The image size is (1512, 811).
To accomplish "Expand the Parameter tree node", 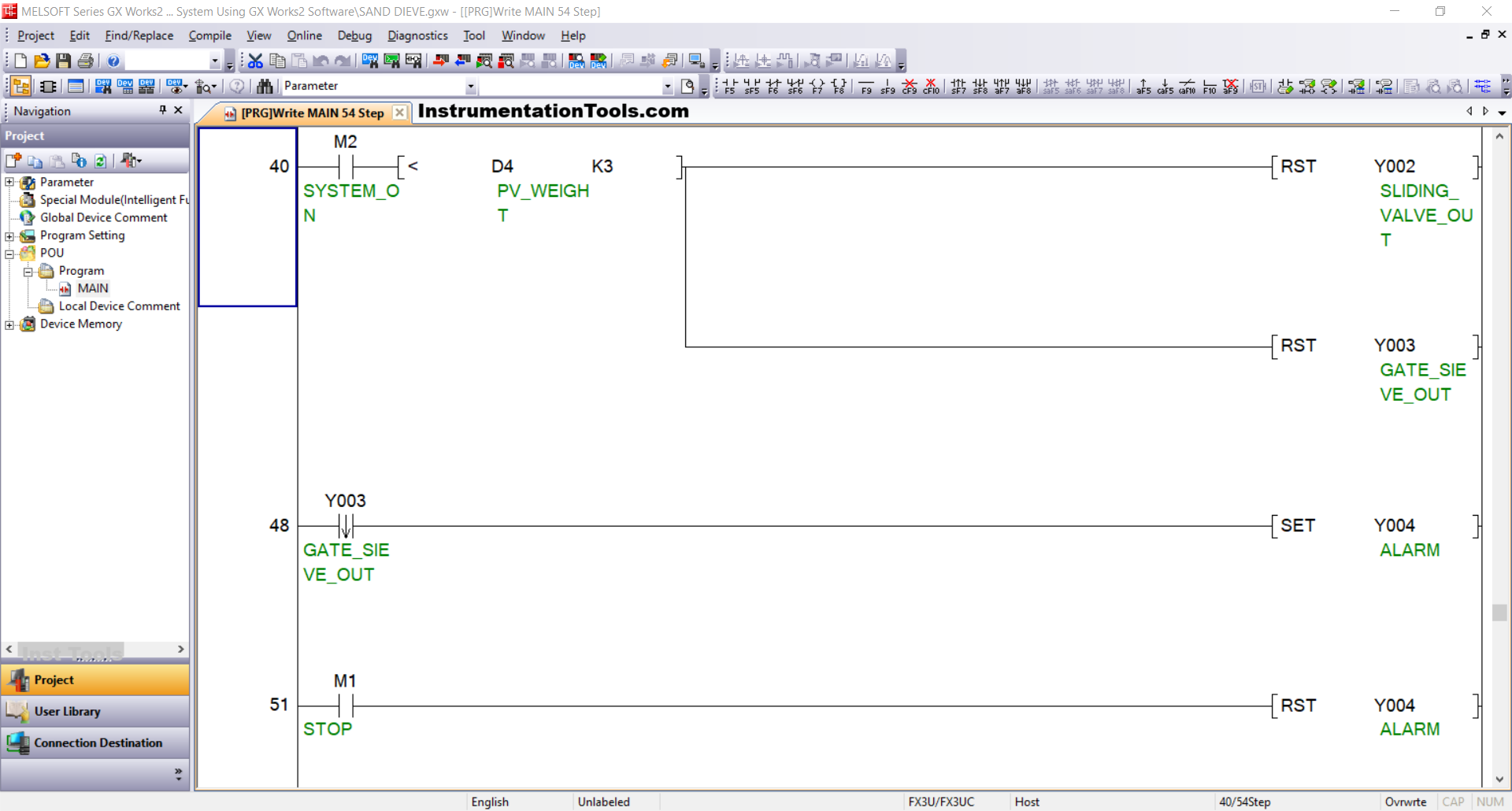I will point(9,183).
